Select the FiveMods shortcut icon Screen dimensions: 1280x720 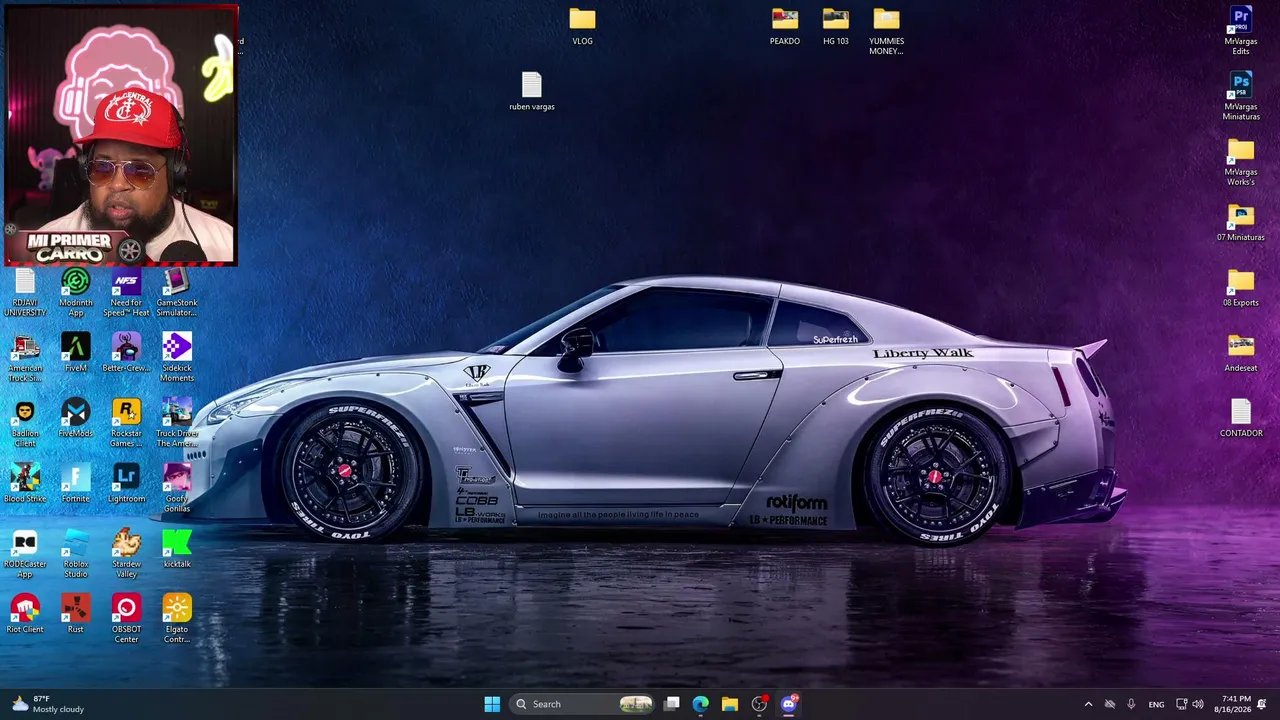coord(76,418)
